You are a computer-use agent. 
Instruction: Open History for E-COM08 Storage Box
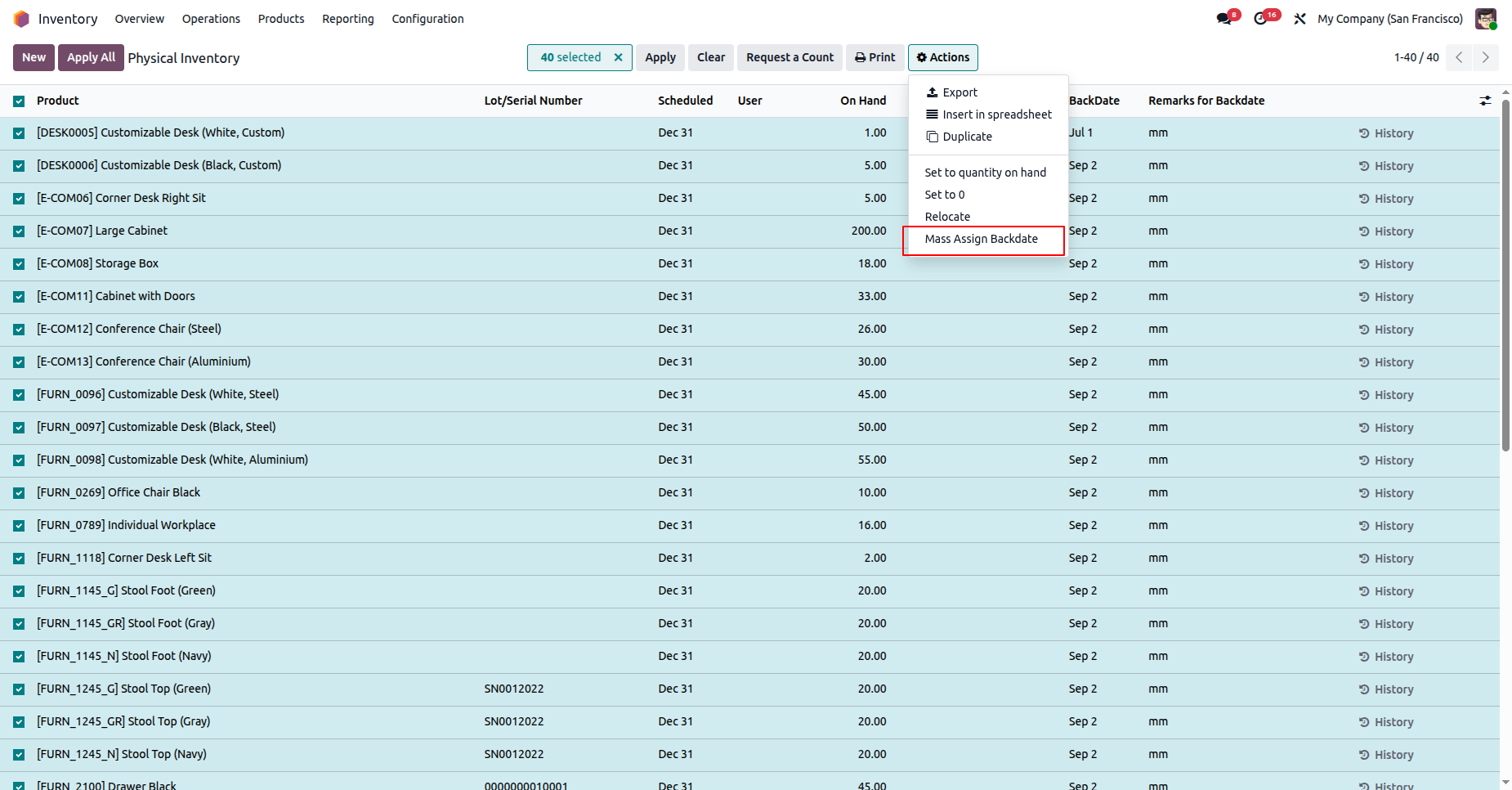coord(1386,264)
